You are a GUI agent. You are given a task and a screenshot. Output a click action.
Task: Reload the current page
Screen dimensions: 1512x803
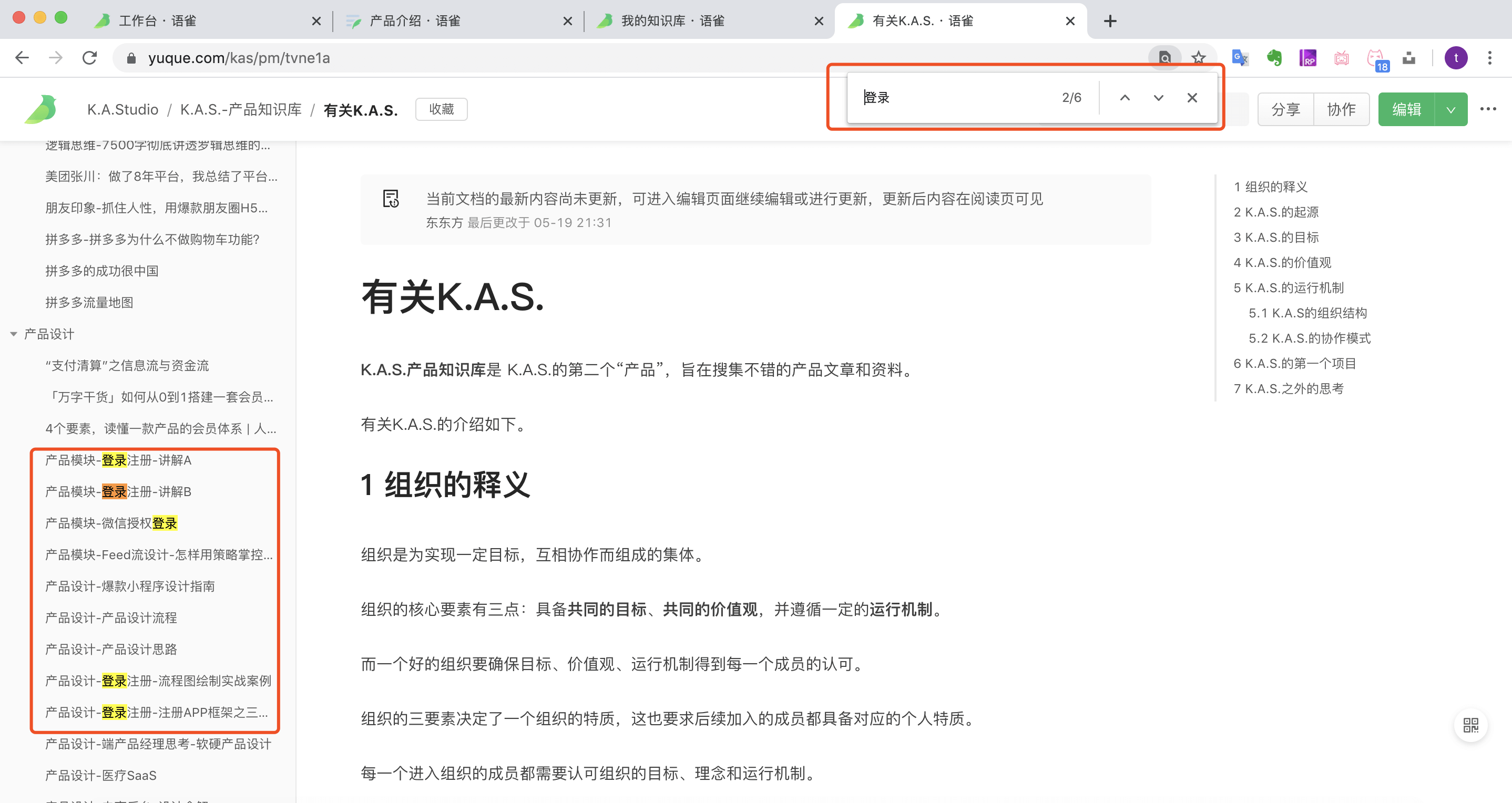coord(89,57)
